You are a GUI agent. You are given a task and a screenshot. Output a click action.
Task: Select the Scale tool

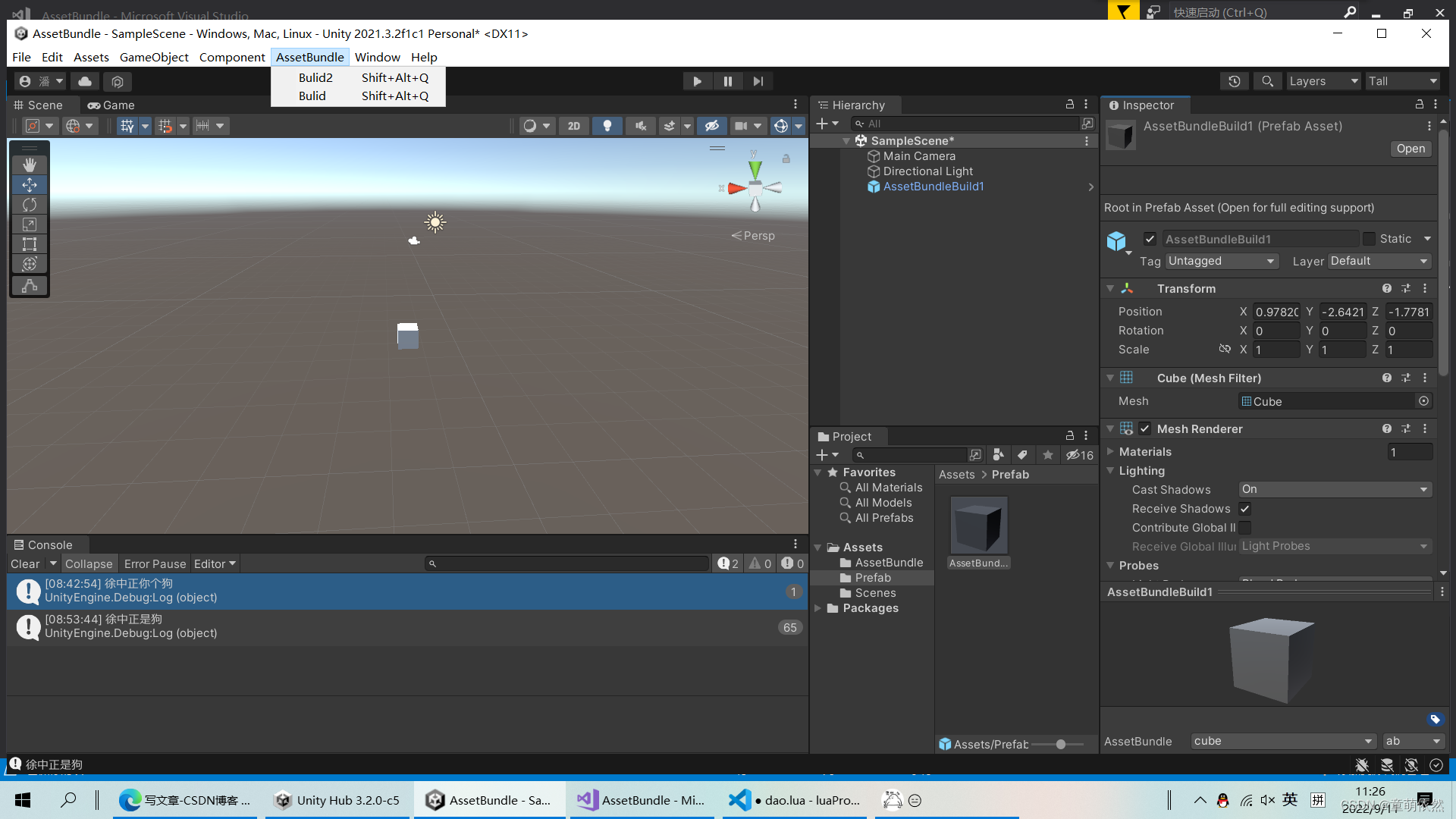coord(30,224)
